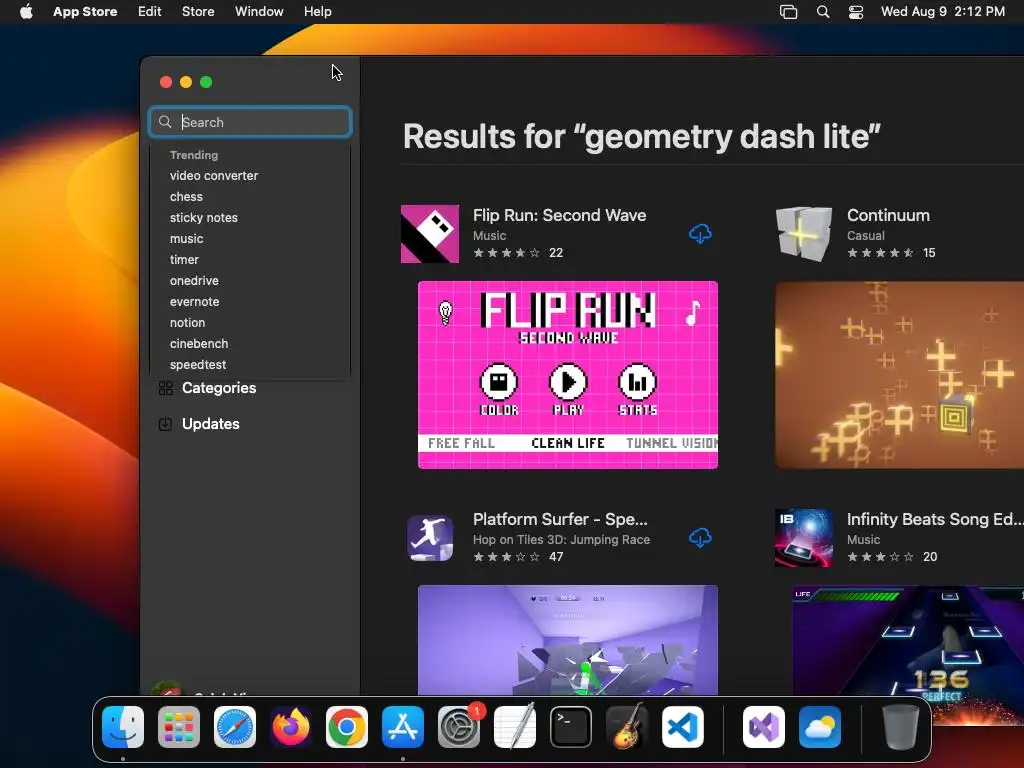Click the Categories grid icon in sidebar

pyautogui.click(x=166, y=388)
